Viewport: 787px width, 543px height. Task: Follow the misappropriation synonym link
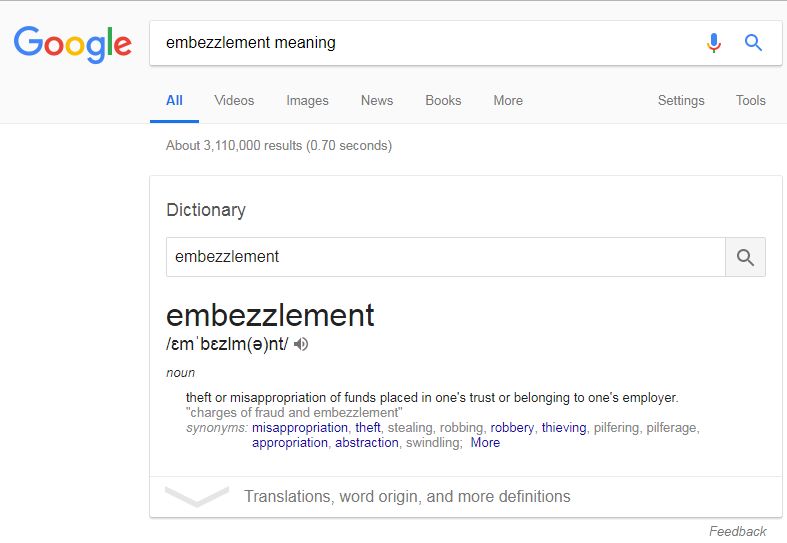[300, 428]
